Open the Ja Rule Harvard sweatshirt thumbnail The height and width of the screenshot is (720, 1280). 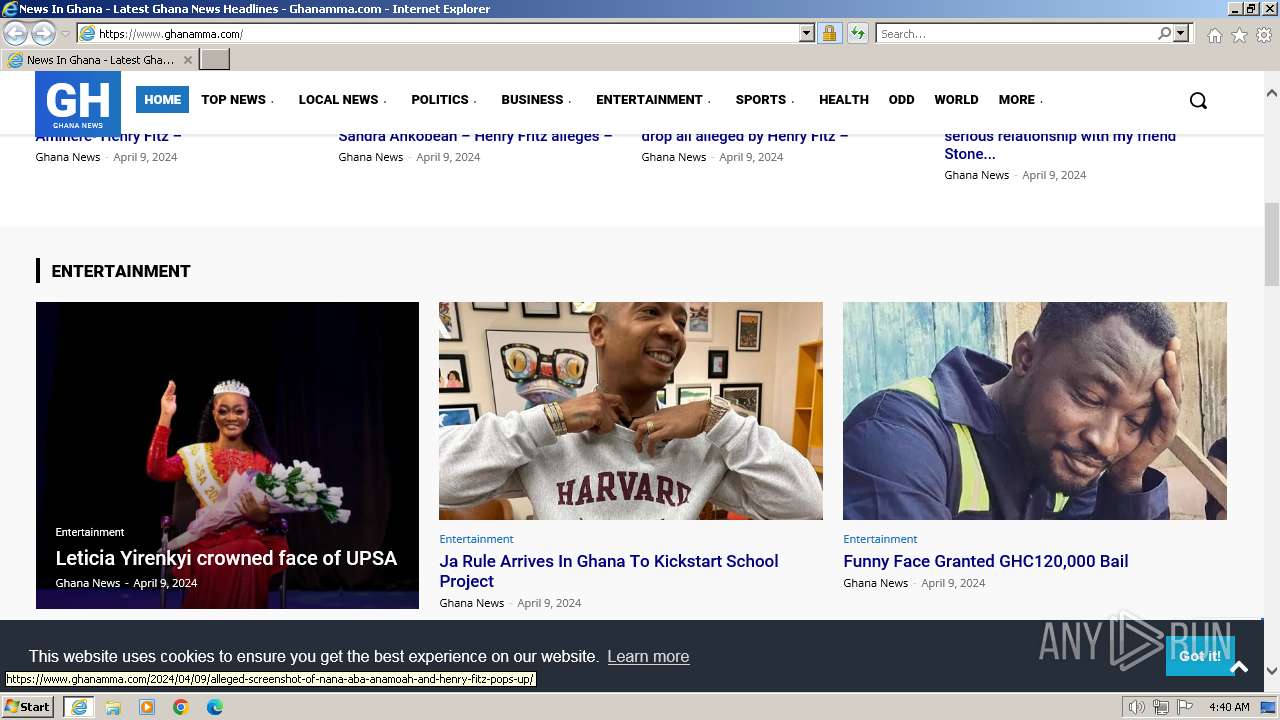(631, 411)
